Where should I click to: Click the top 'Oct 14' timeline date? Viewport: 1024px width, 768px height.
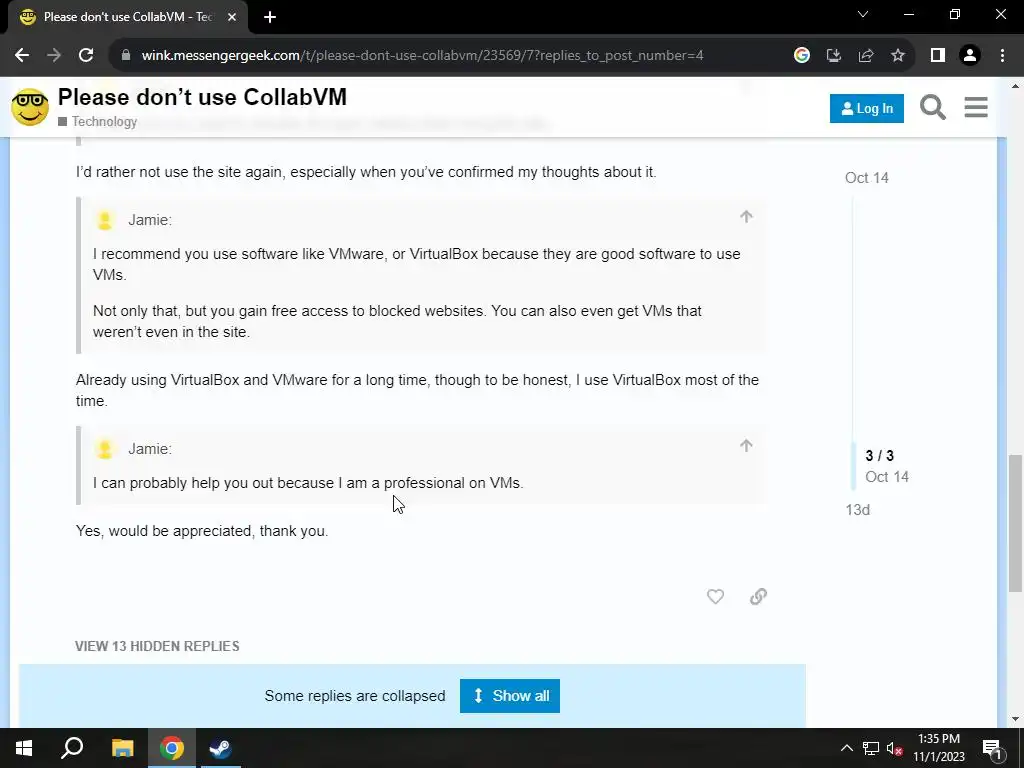click(x=867, y=178)
